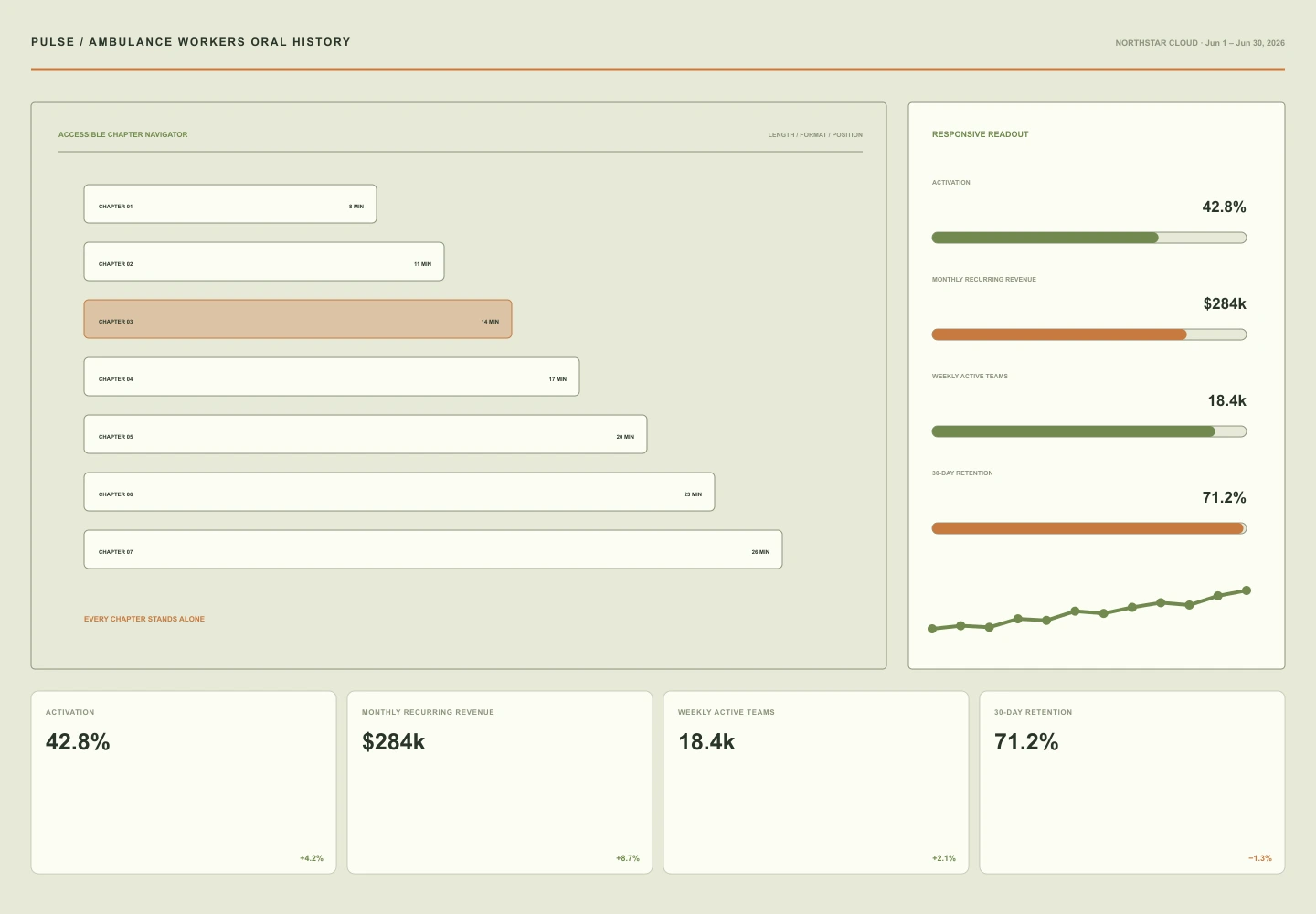The width and height of the screenshot is (1316, 914).
Task: Click the +4.2% change value
Action: (x=312, y=858)
